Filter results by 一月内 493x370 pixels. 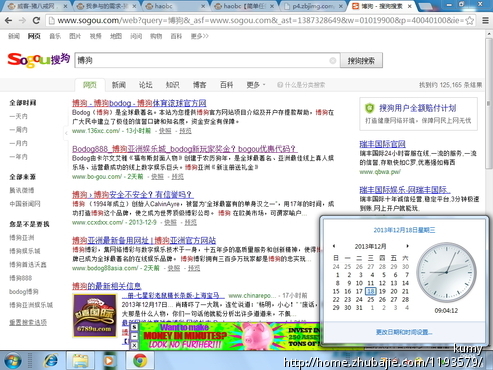pyautogui.click(x=18, y=143)
